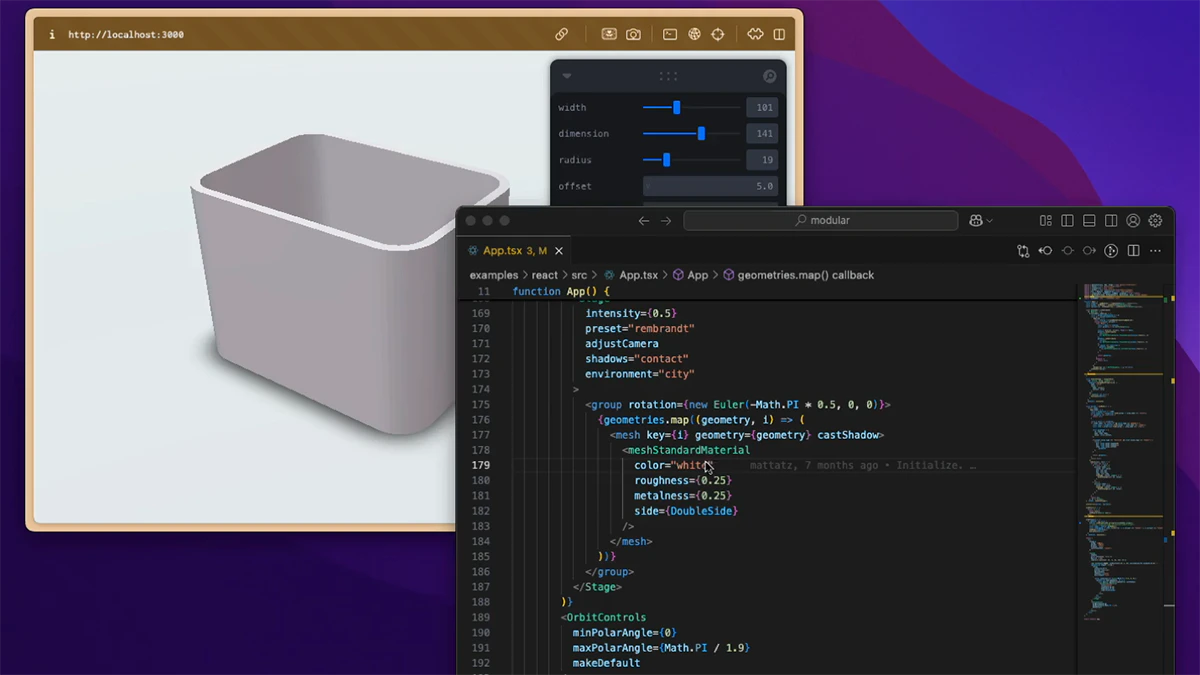
Task: Click the customize layout icon in the editor title bar
Action: coord(1046,221)
